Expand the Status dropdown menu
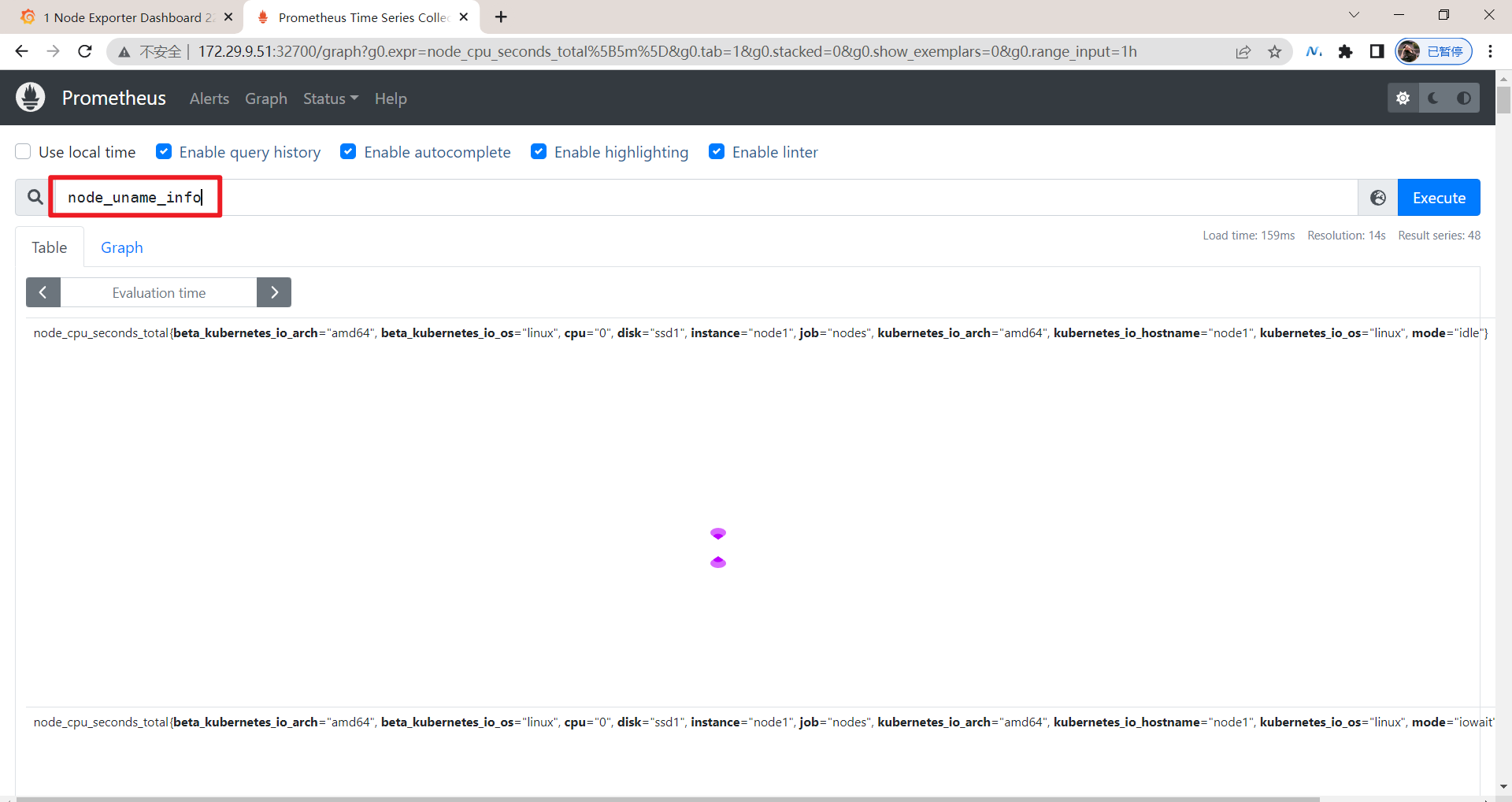Viewport: 1512px width, 802px height. point(331,98)
